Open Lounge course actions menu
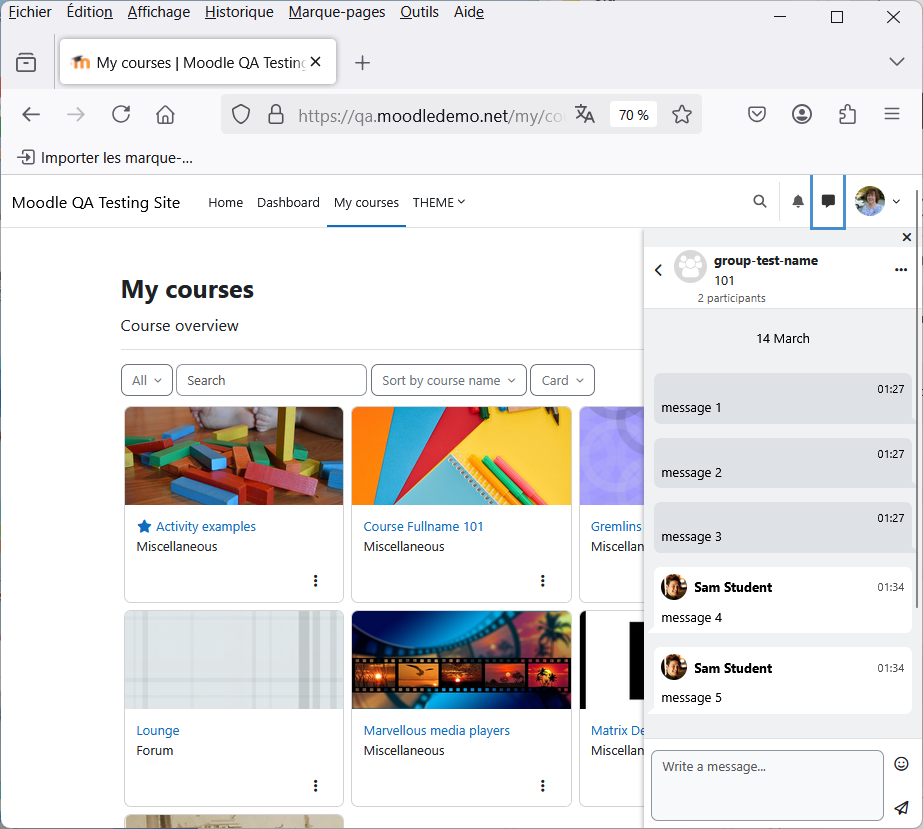Viewport: 923px width, 829px height. 316,785
